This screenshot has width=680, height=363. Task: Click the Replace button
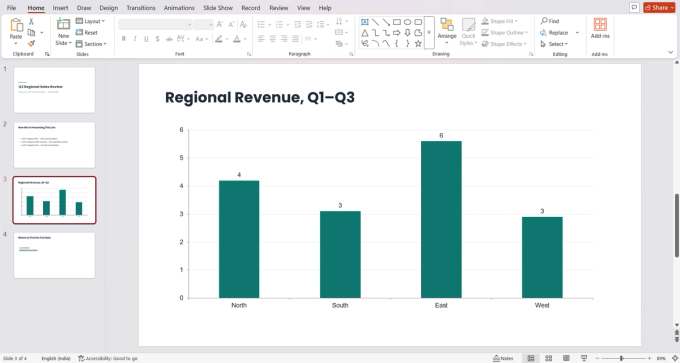554,33
